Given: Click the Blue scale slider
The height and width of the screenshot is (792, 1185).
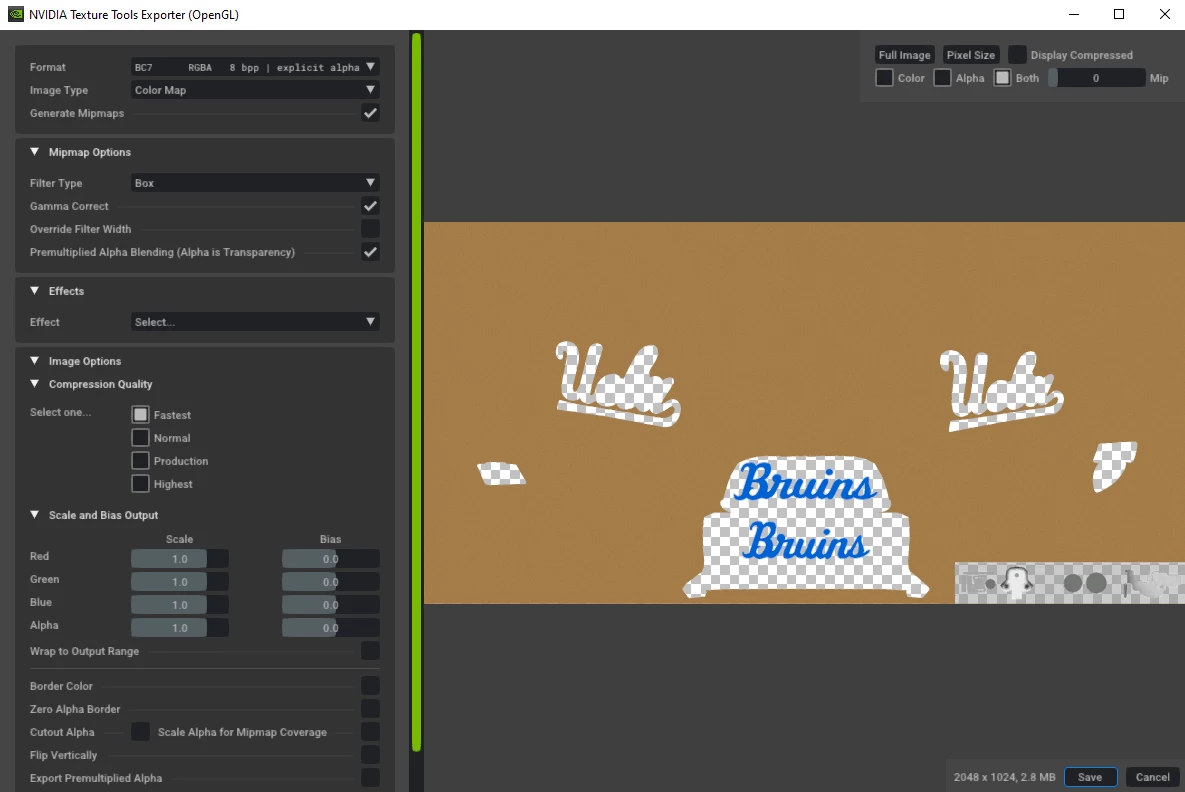Looking at the screenshot, I should pyautogui.click(x=180, y=605).
